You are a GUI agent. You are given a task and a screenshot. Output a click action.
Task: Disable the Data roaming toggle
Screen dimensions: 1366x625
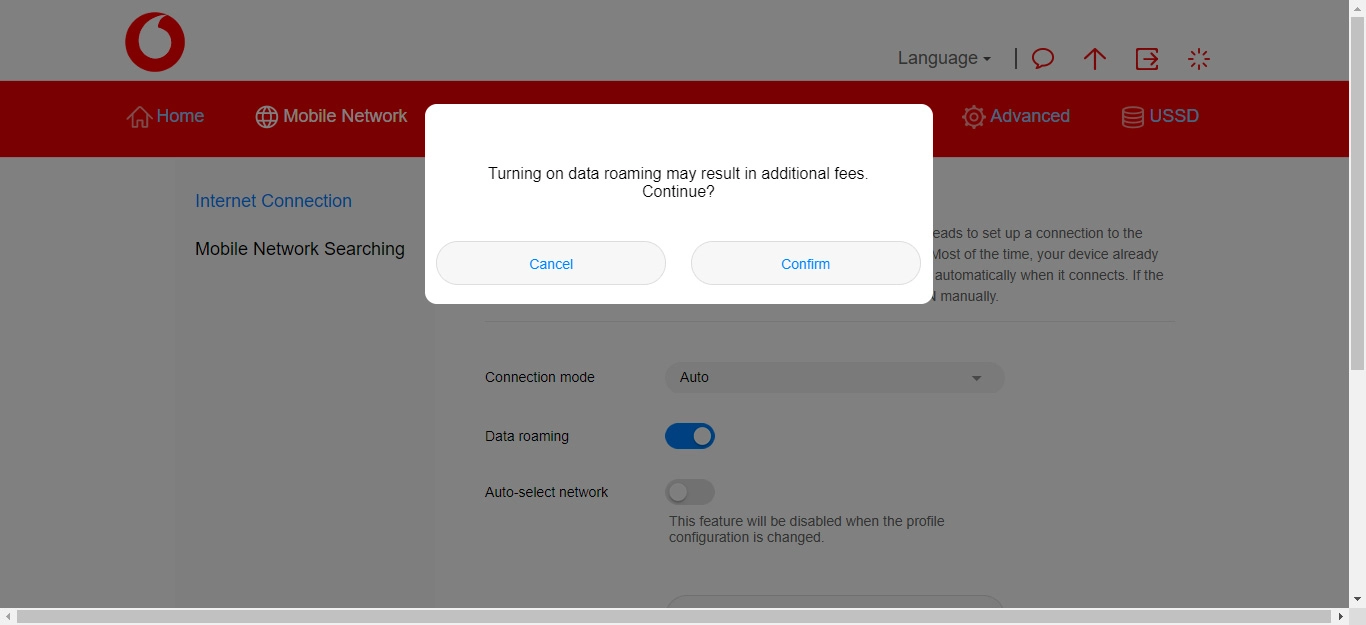click(690, 436)
